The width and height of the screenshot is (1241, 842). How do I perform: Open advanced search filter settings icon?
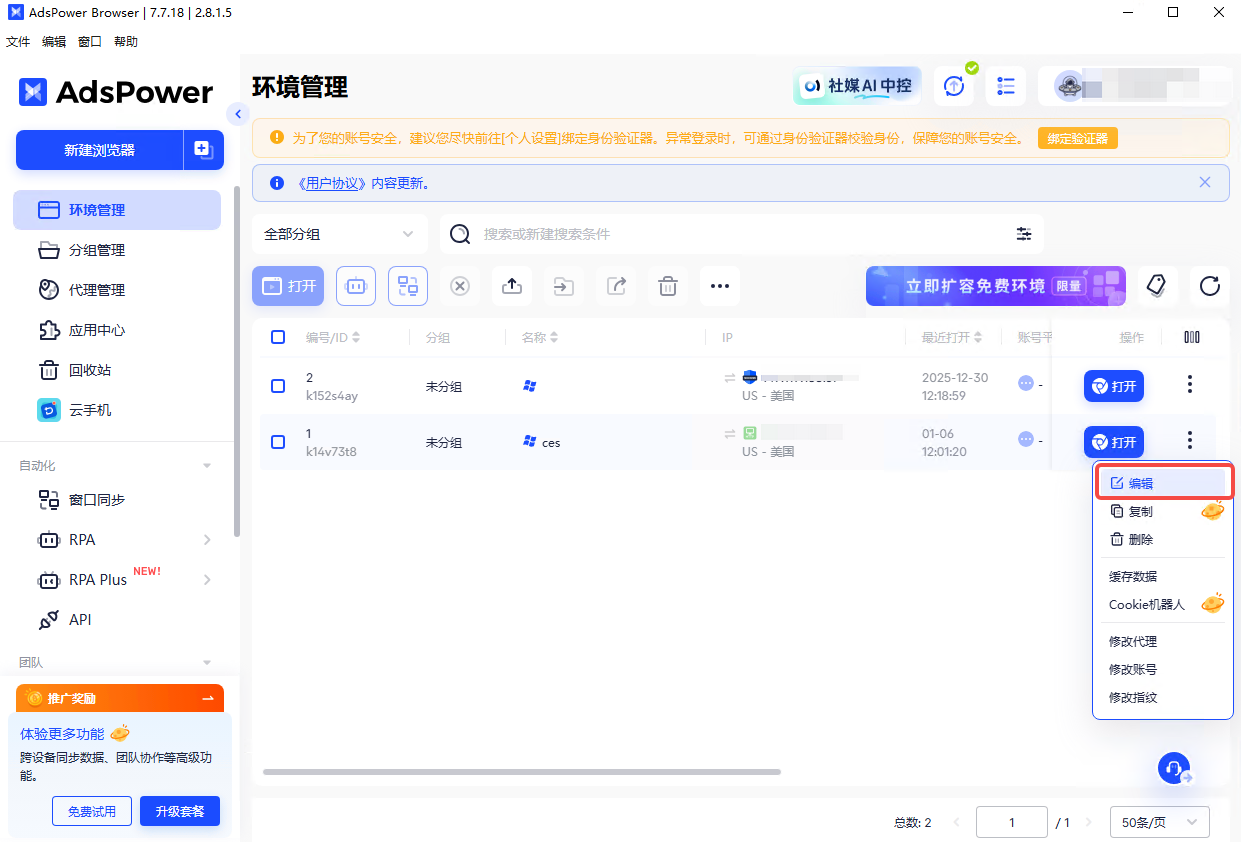(x=1024, y=234)
